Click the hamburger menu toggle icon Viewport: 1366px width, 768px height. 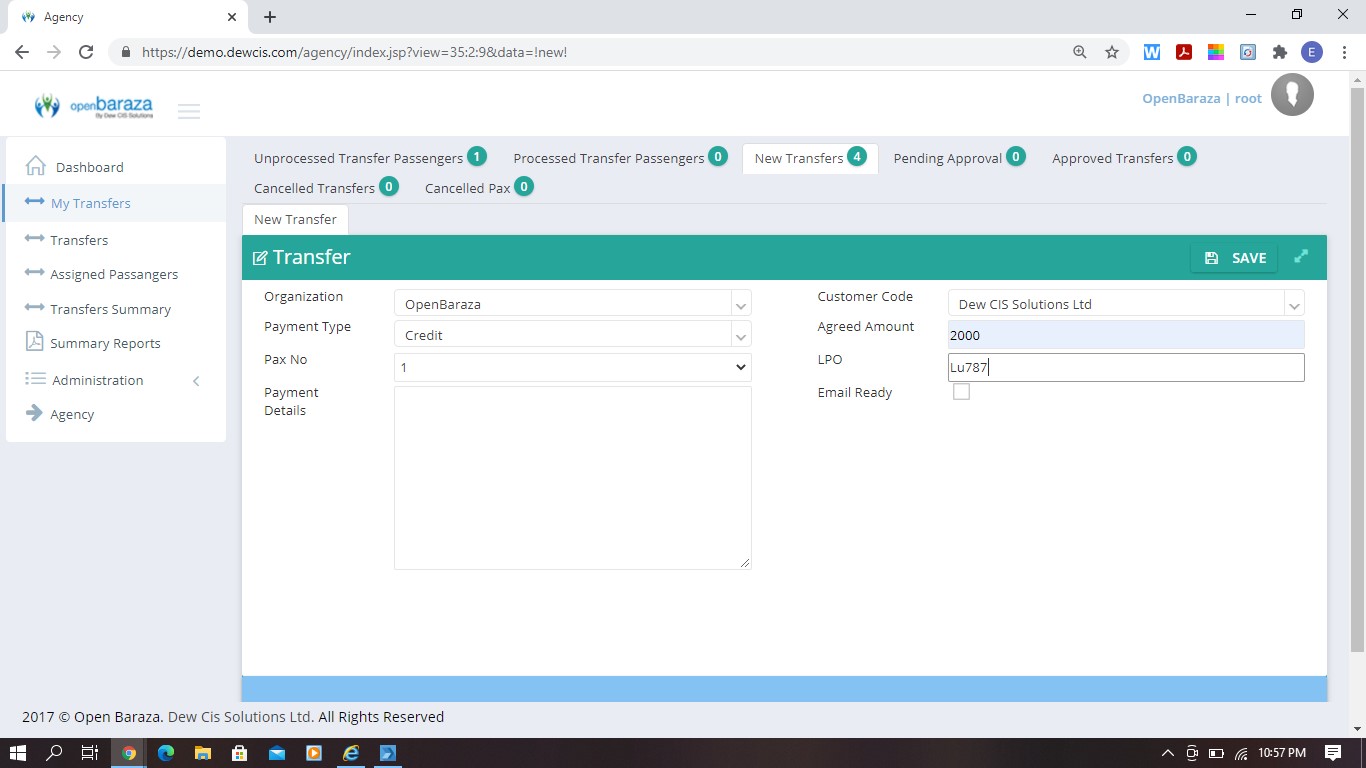189,111
